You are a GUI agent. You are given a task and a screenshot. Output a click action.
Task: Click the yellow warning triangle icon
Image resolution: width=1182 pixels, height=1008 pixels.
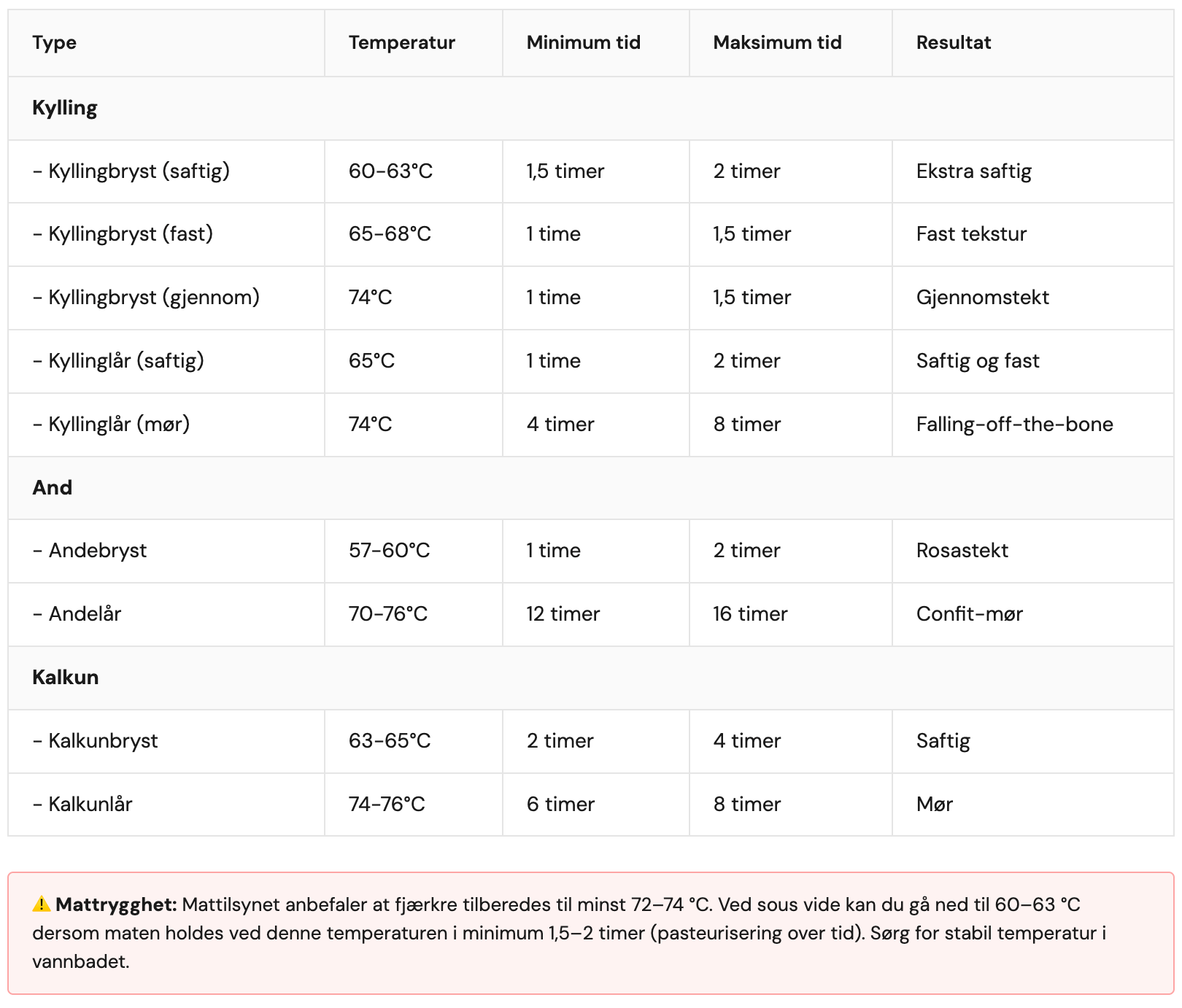pos(42,904)
